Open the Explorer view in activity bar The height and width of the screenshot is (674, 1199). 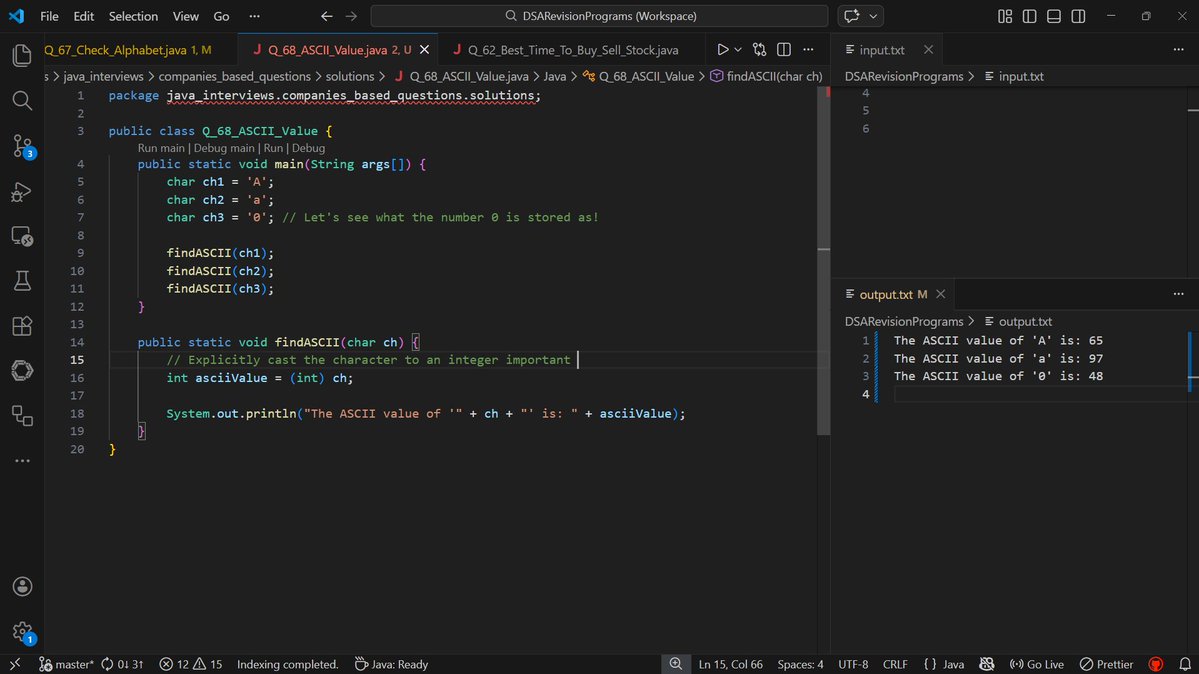click(22, 55)
